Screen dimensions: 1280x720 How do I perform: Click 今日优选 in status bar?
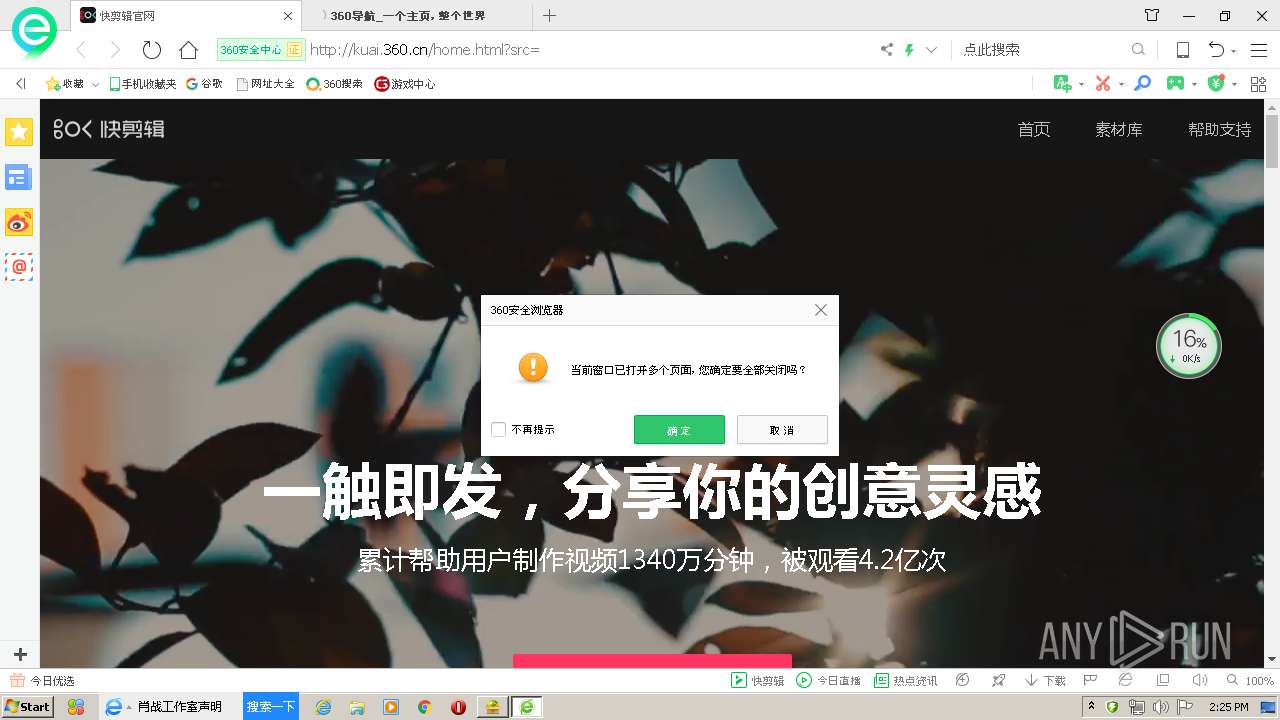click(x=43, y=680)
